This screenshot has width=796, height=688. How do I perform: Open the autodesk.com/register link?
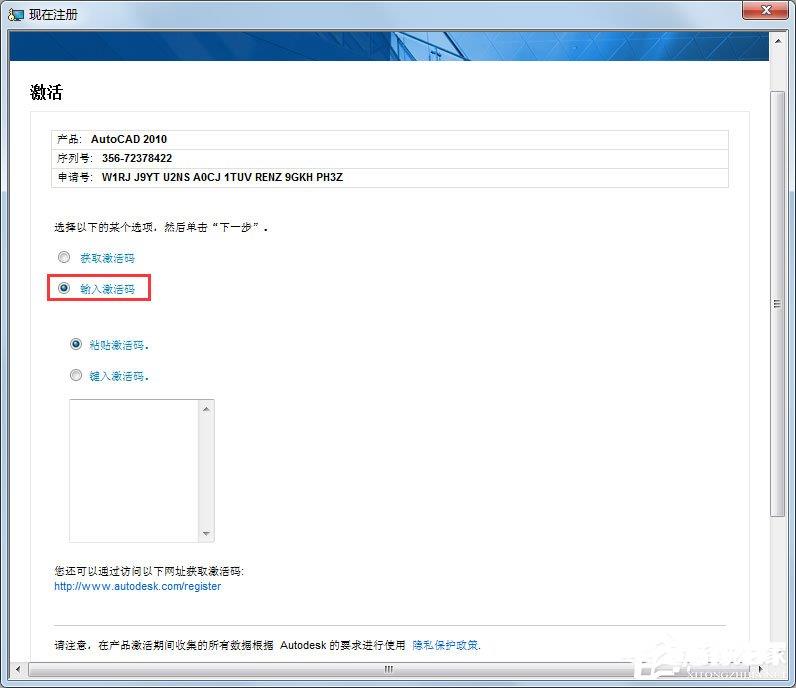click(x=137, y=586)
